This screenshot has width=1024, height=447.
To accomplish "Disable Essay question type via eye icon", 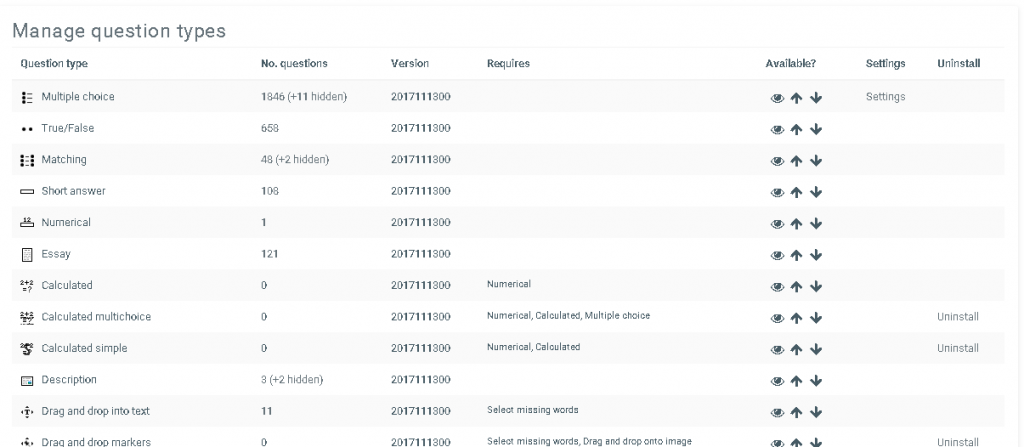I will pos(776,255).
